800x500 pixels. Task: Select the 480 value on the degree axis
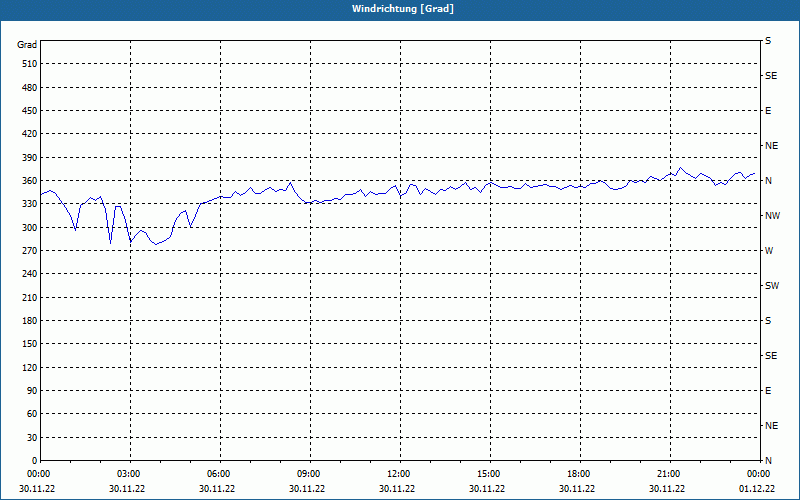tap(30, 87)
